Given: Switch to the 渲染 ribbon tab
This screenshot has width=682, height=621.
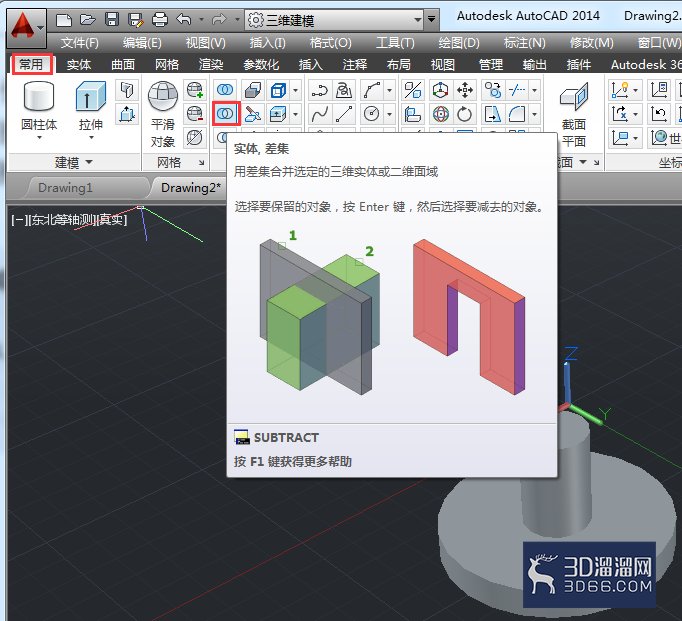Looking at the screenshot, I should coord(211,65).
